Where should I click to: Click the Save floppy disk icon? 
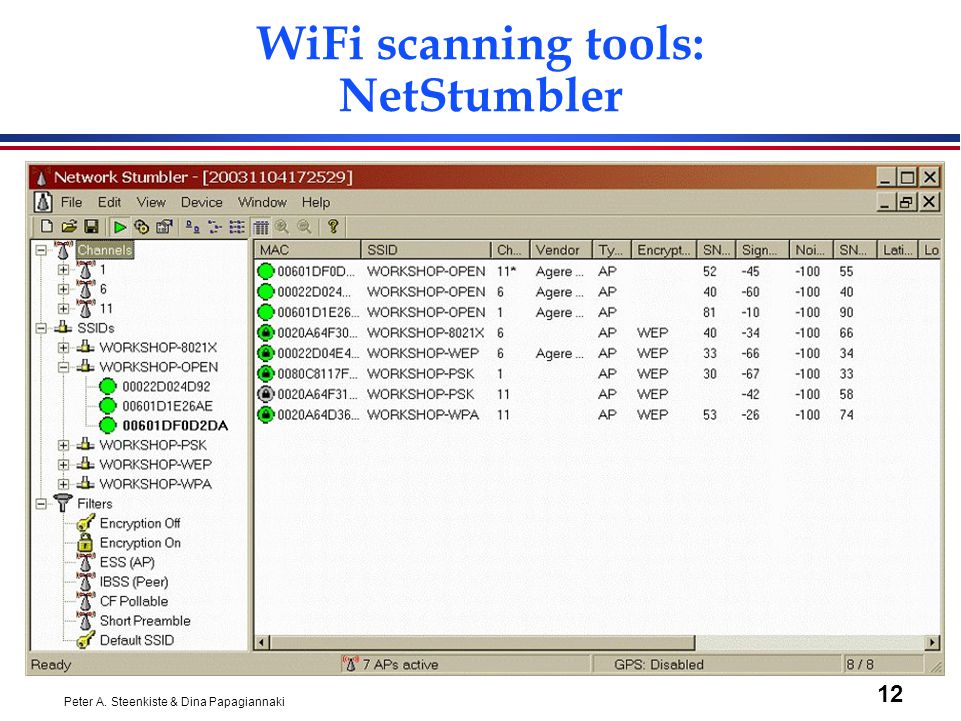tap(91, 226)
